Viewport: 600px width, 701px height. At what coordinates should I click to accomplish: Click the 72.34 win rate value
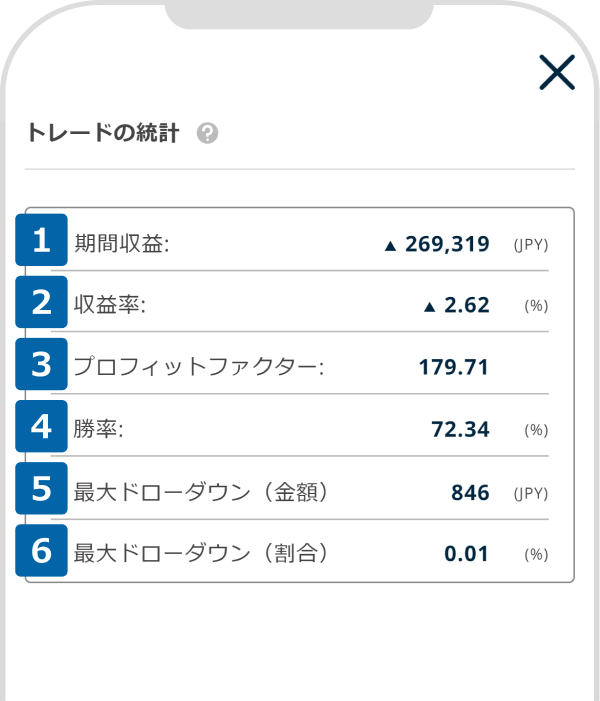(x=460, y=430)
